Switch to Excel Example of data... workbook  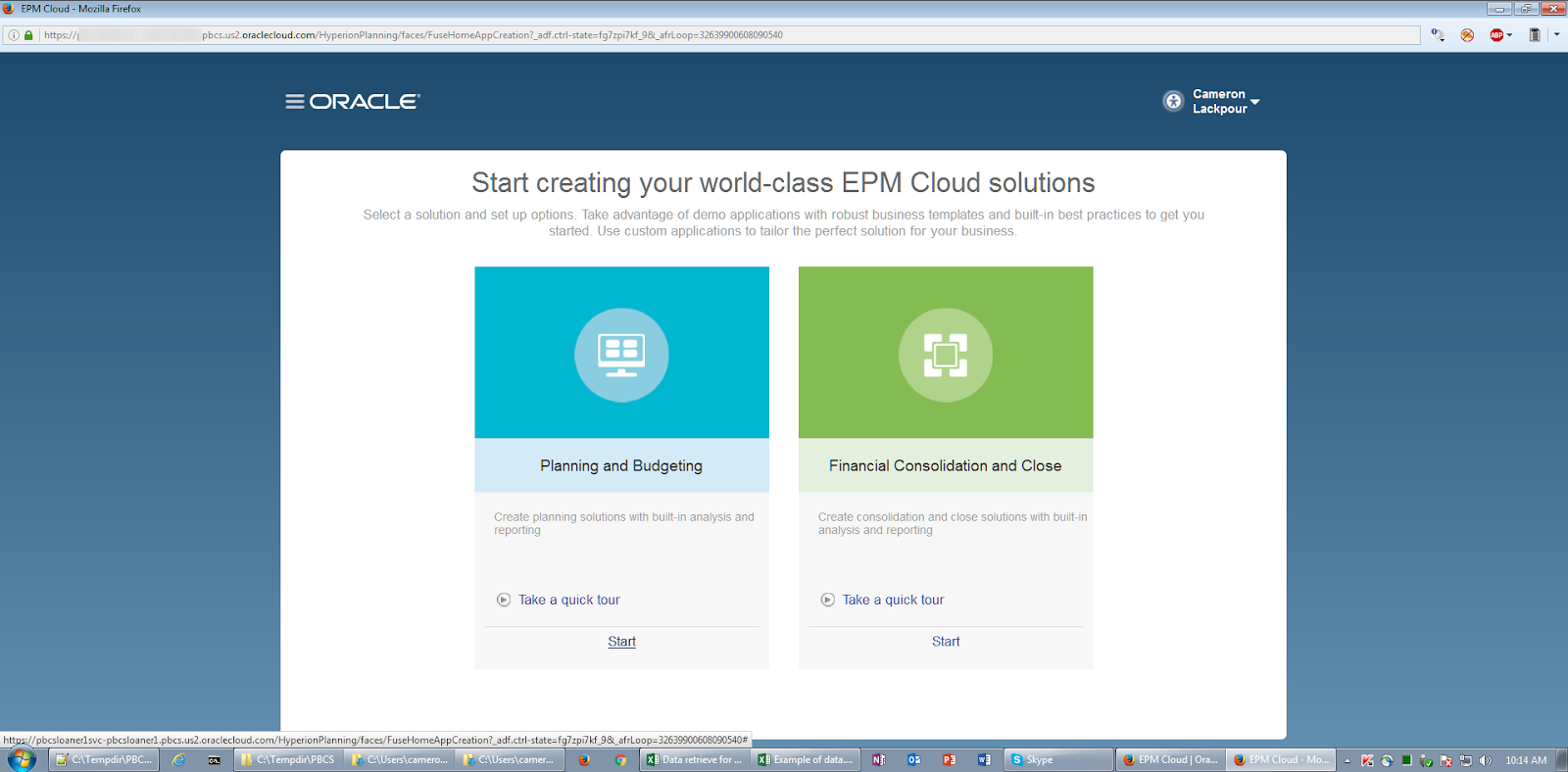806,759
